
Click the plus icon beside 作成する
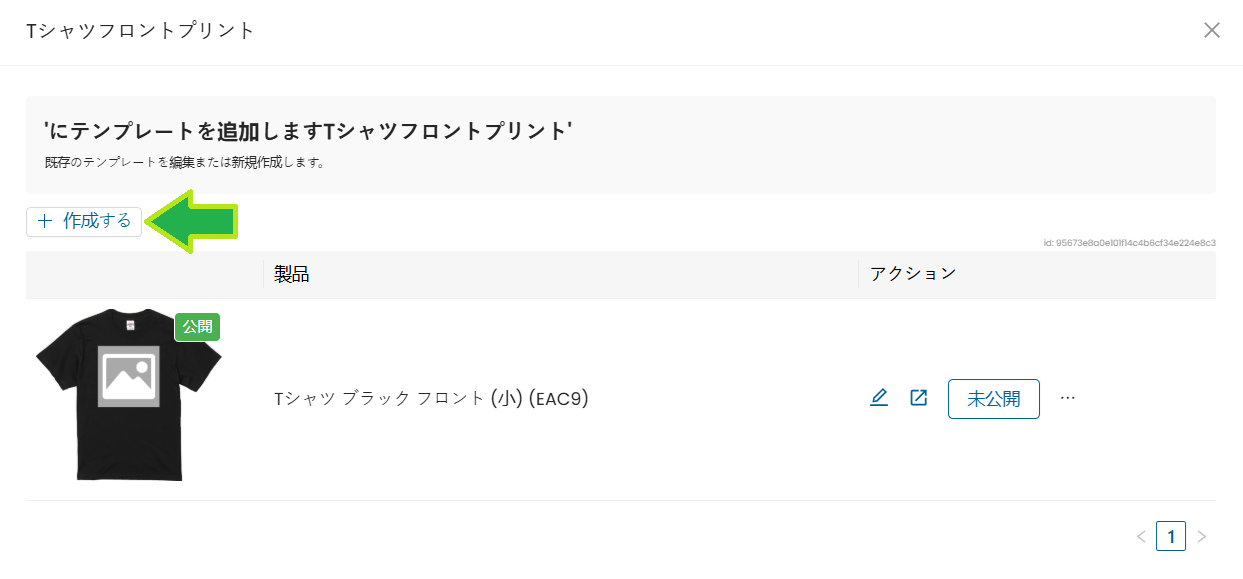click(44, 222)
